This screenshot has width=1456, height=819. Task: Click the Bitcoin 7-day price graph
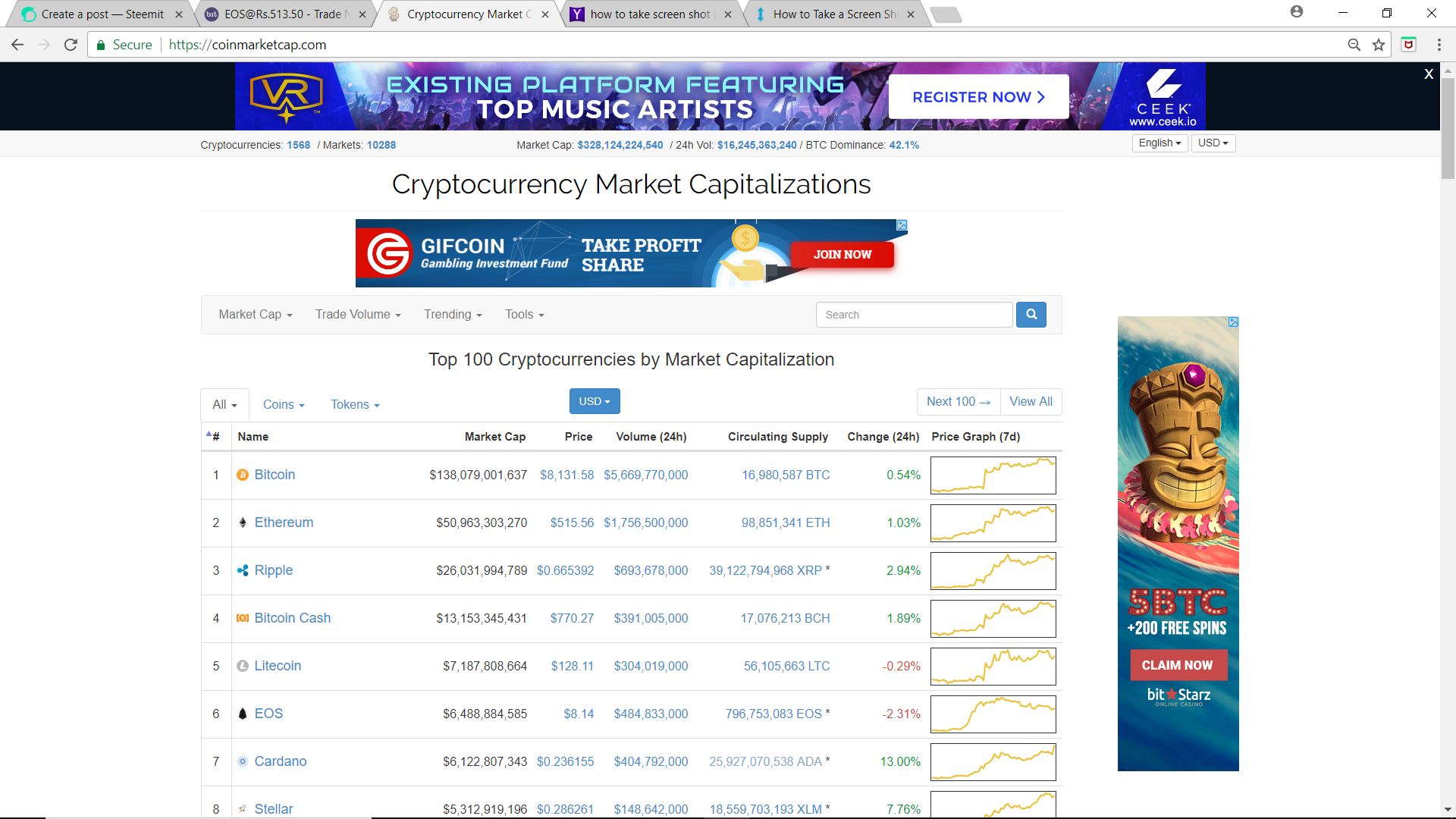coord(993,475)
